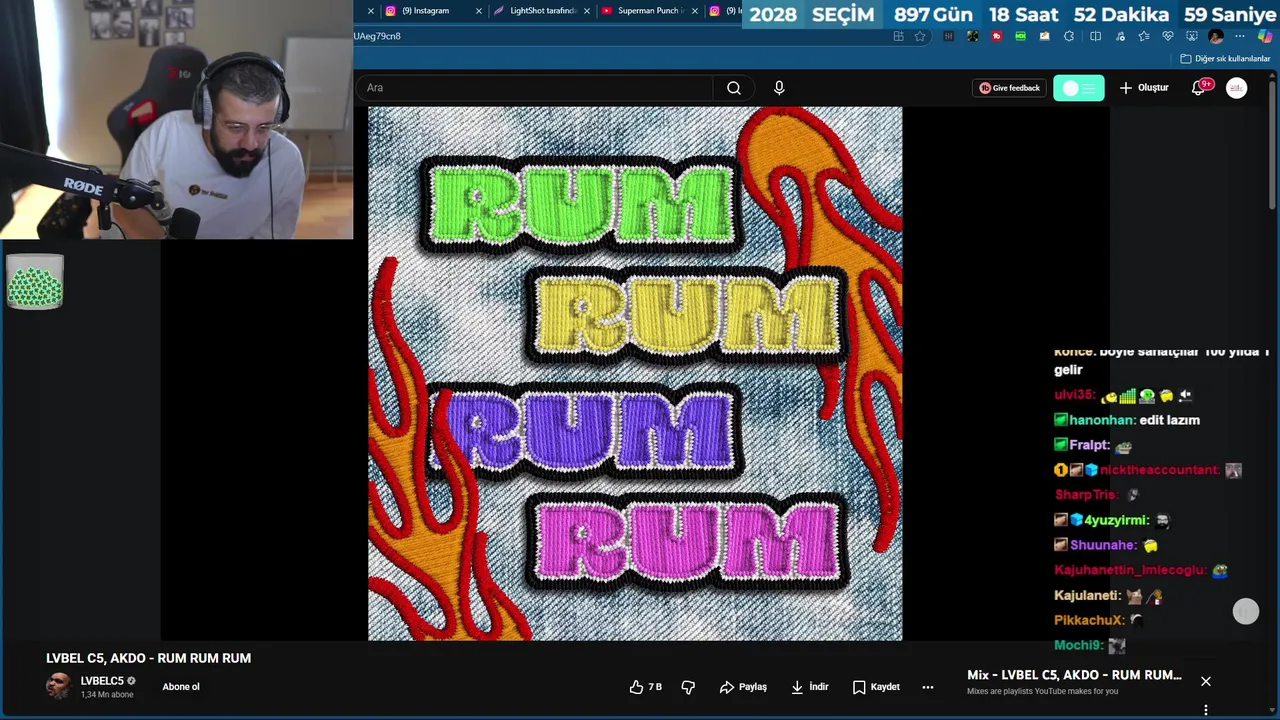Subscribe with the Abone ol button

click(181, 687)
